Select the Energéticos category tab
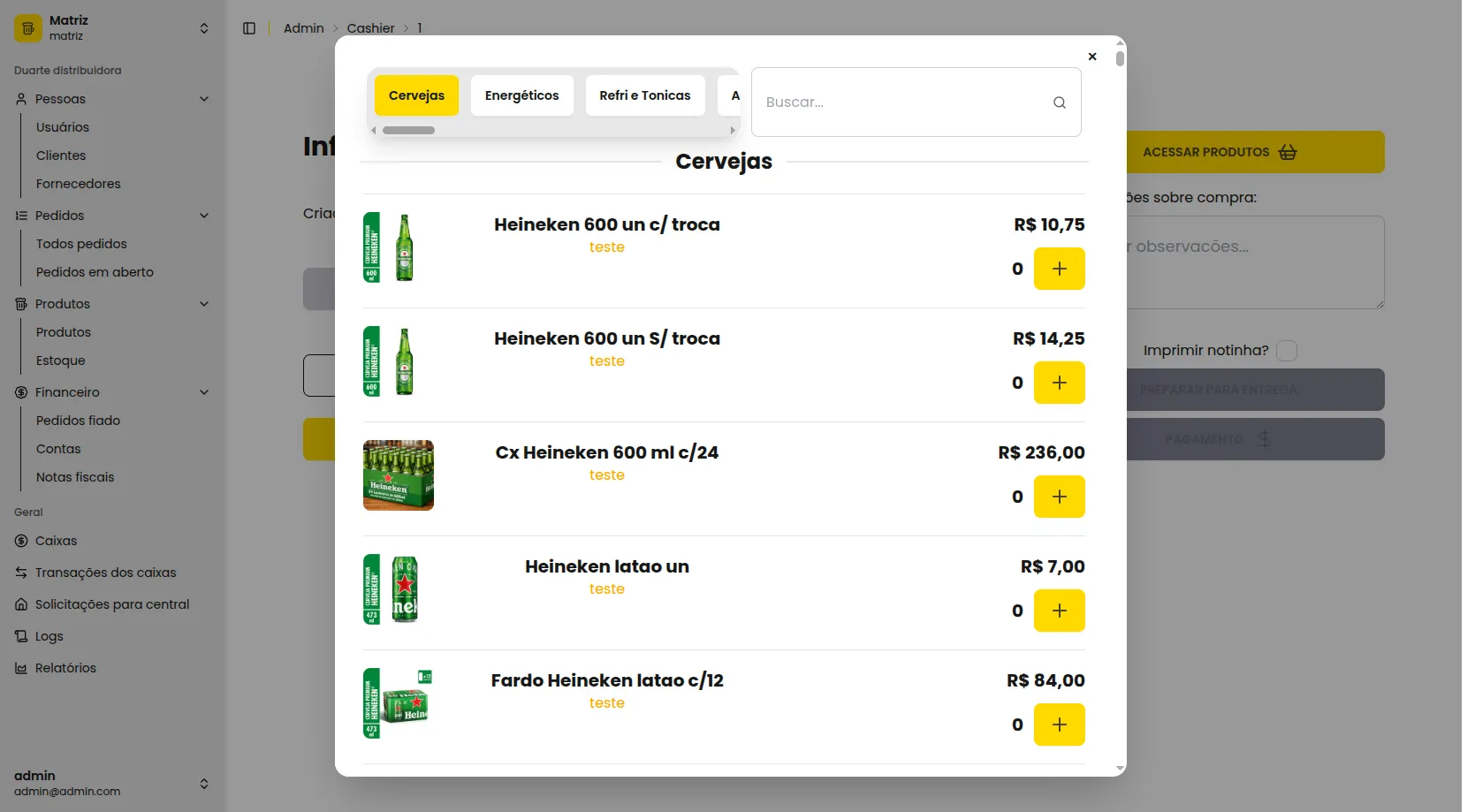Image resolution: width=1475 pixels, height=812 pixels. tap(521, 95)
